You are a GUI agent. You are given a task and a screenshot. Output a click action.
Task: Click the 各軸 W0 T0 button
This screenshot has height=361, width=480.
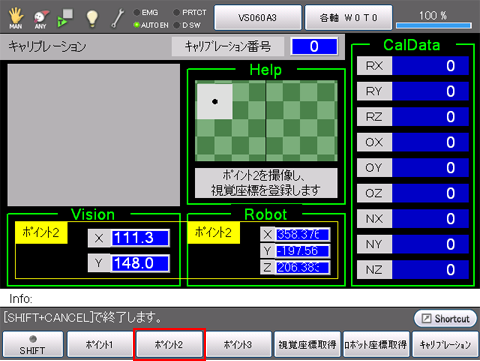point(348,17)
